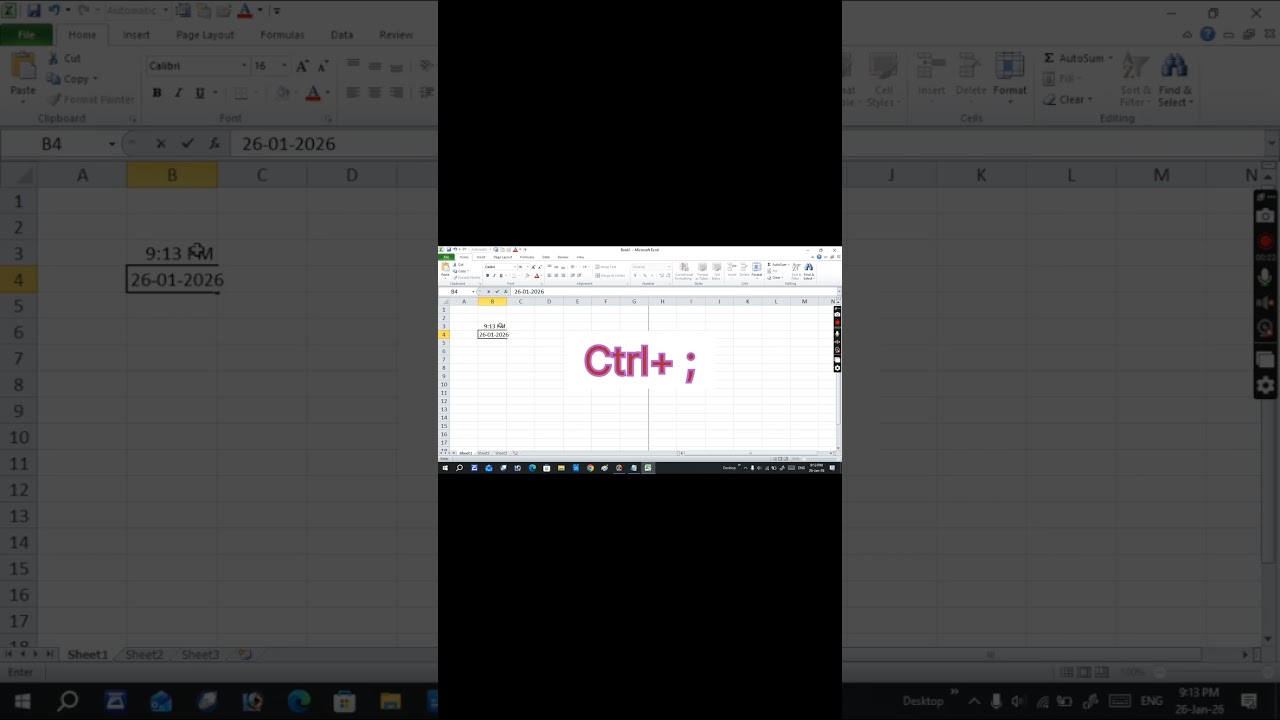Click camera icon on large right-edge recorder bar
Image resolution: width=1280 pixels, height=720 pixels.
[1265, 216]
